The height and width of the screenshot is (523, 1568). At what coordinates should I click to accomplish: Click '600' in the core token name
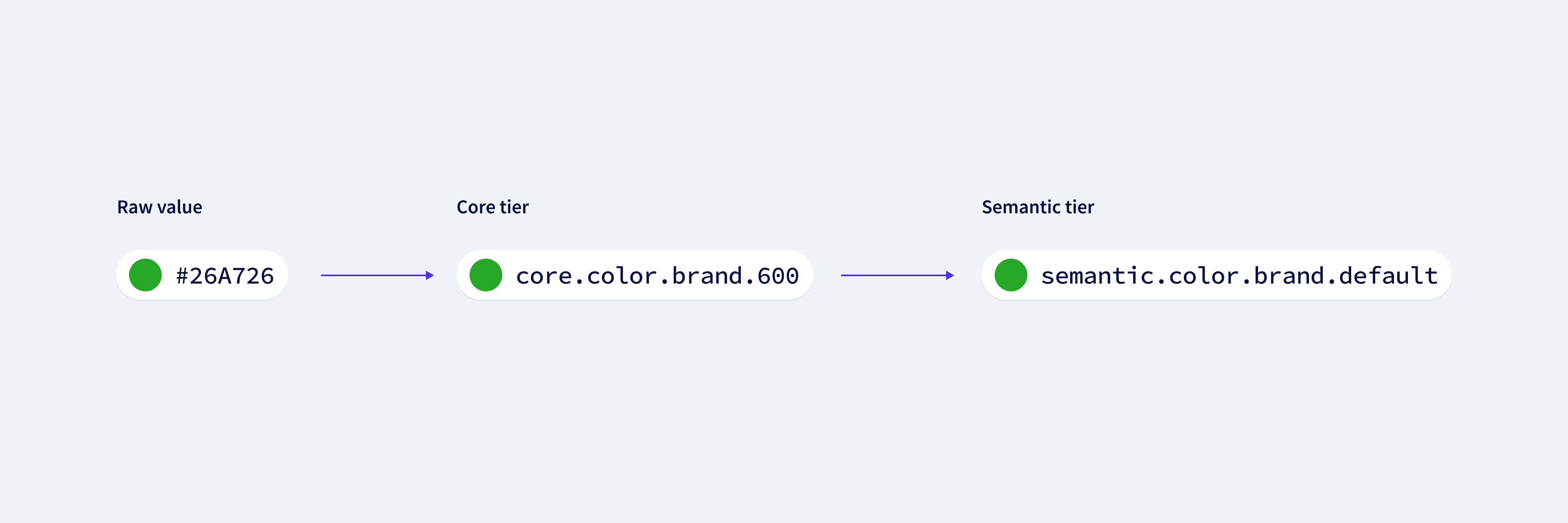778,276
